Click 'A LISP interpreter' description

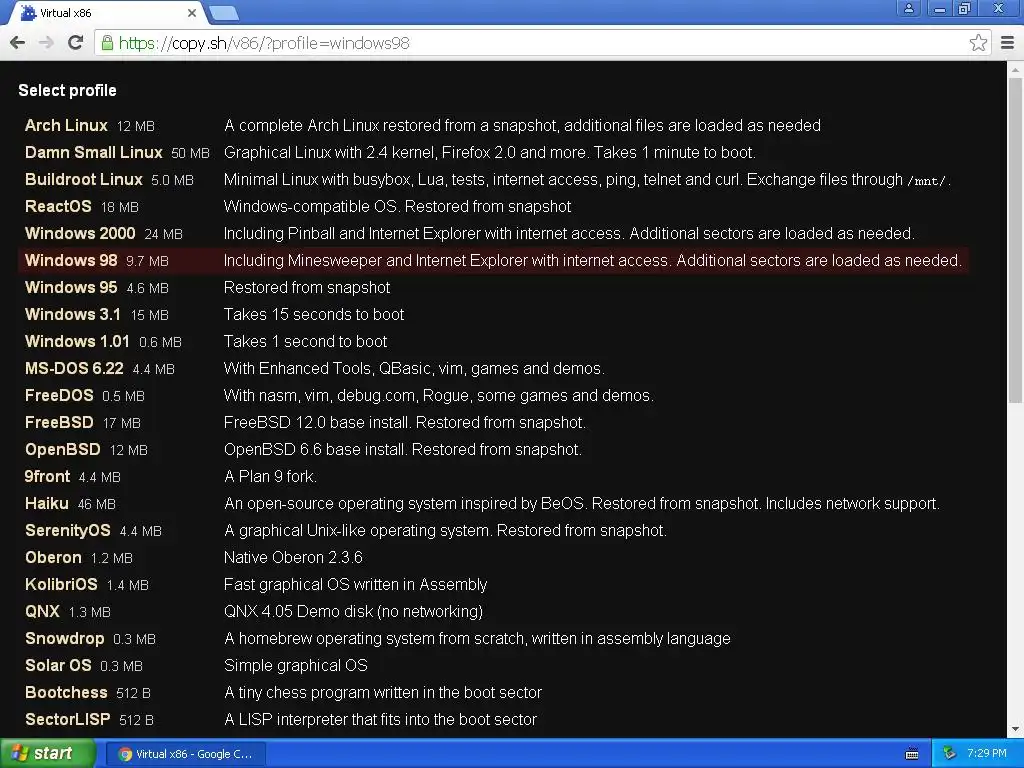(x=380, y=719)
